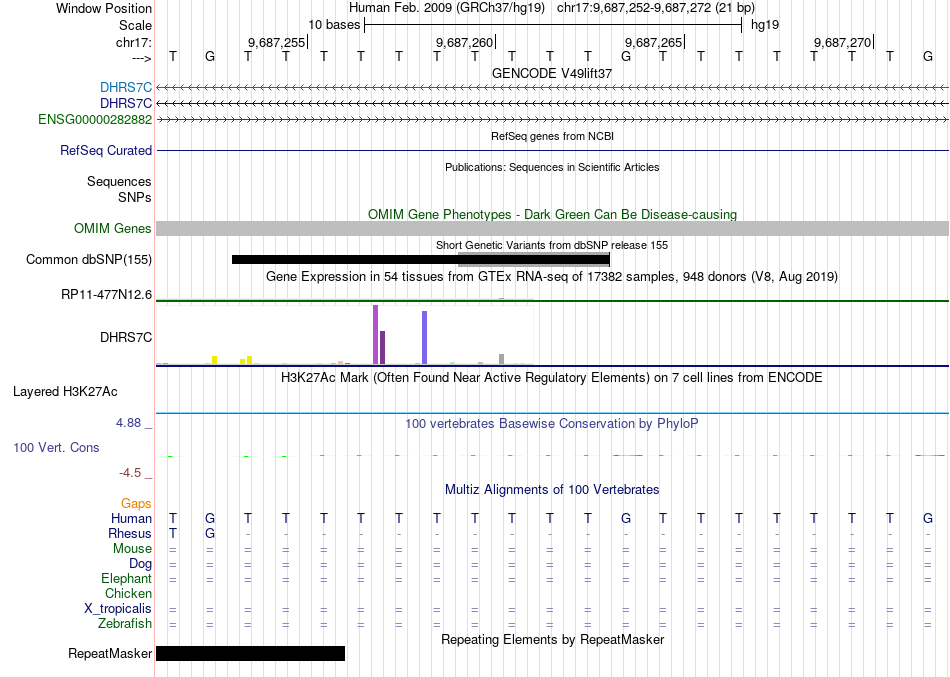Click the blue GTEx expression bar
The image size is (950, 677).
(425, 338)
